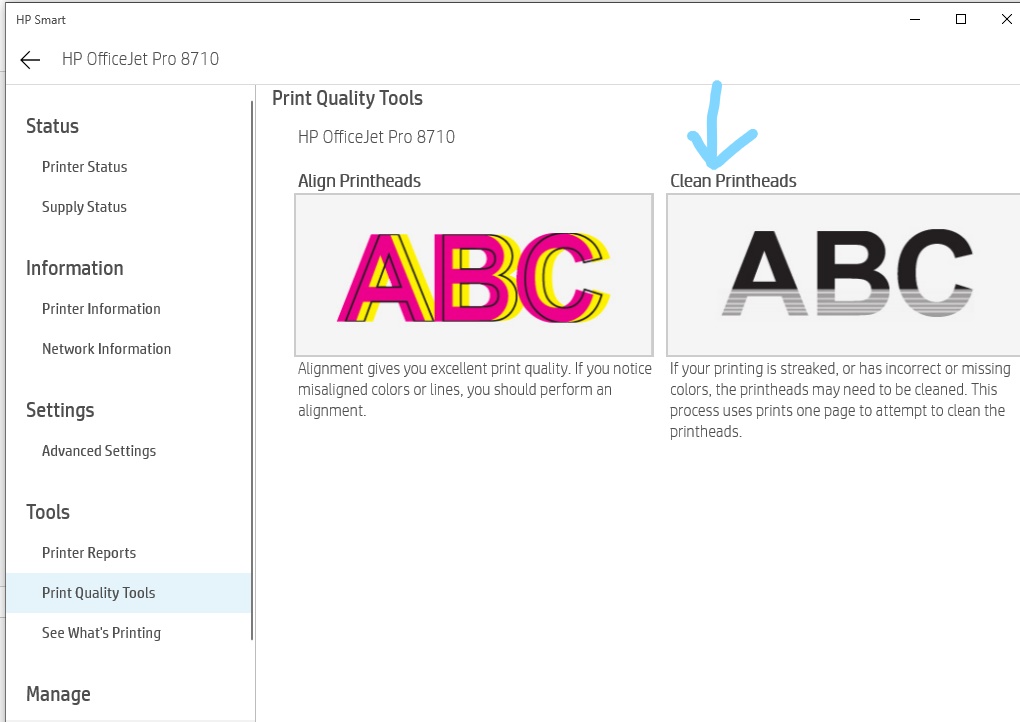The height and width of the screenshot is (722, 1020).
Task: Click the printhead cleaning description paragraph
Action: [x=840, y=400]
